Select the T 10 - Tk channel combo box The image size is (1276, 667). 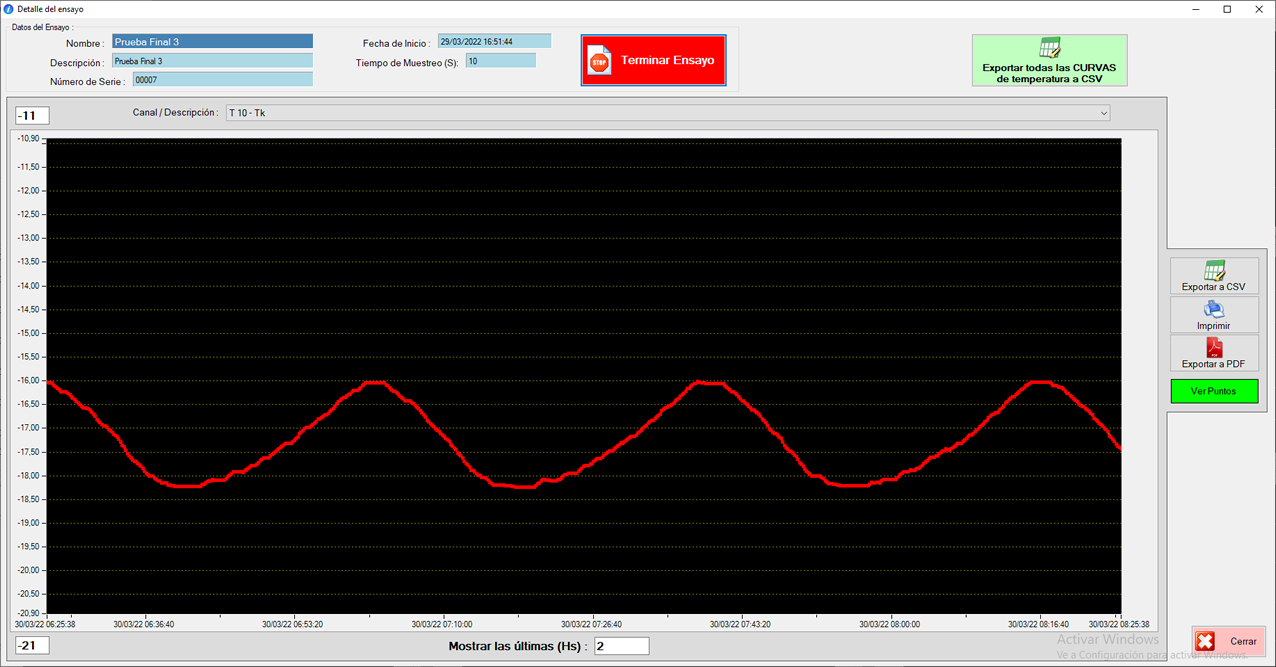660,113
